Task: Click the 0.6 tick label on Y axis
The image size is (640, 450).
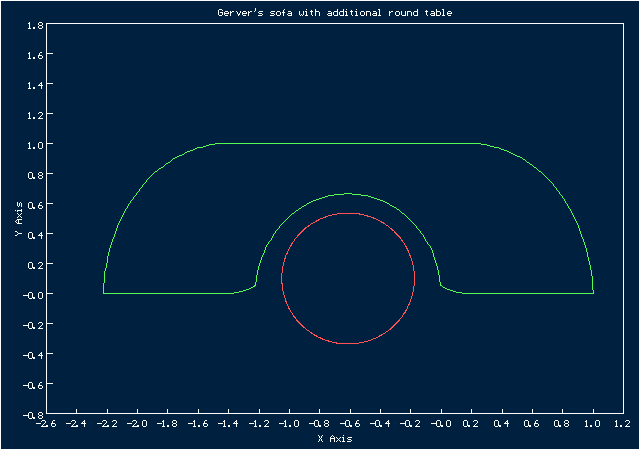Action: click(x=35, y=205)
